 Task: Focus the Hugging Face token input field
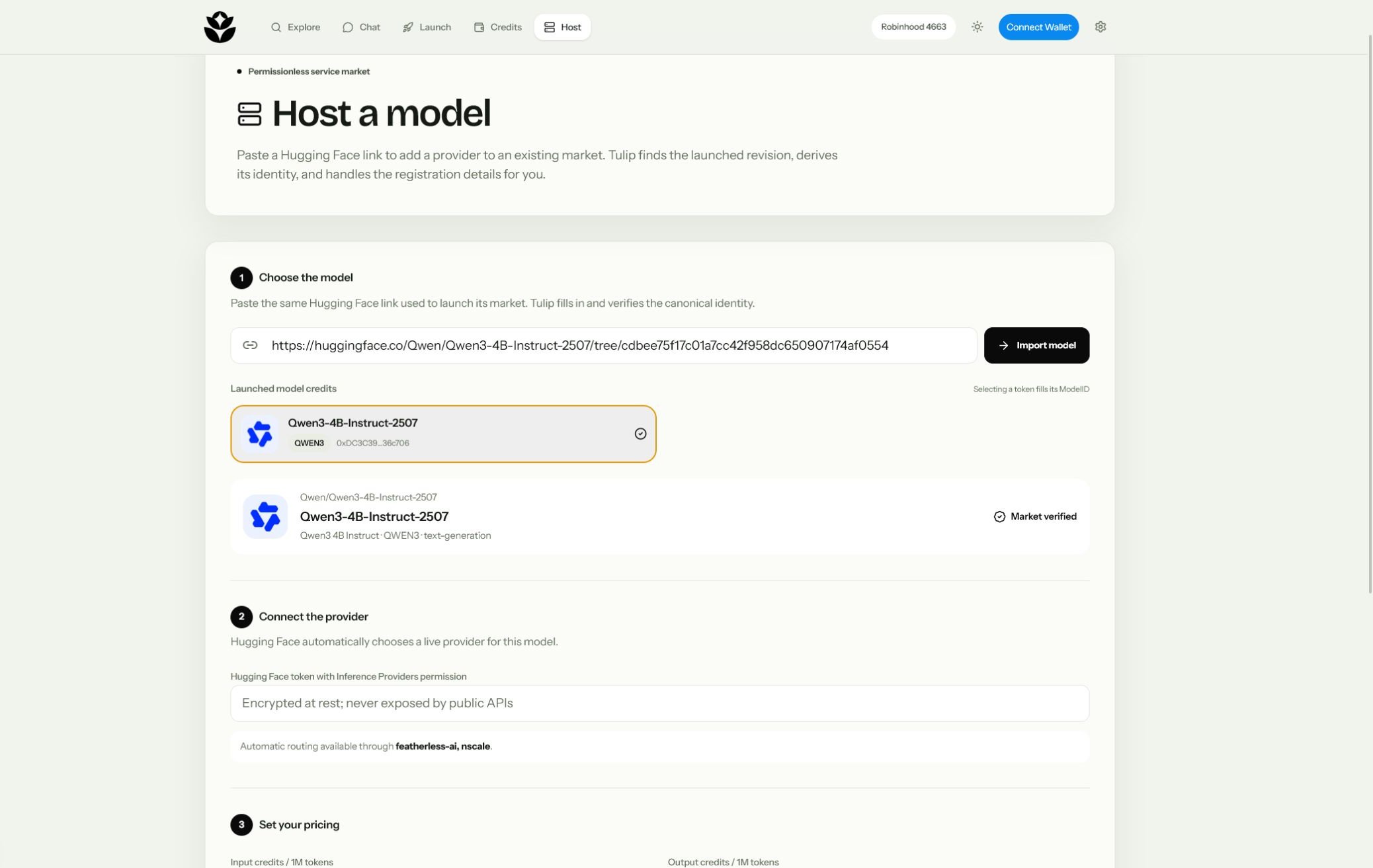point(659,703)
